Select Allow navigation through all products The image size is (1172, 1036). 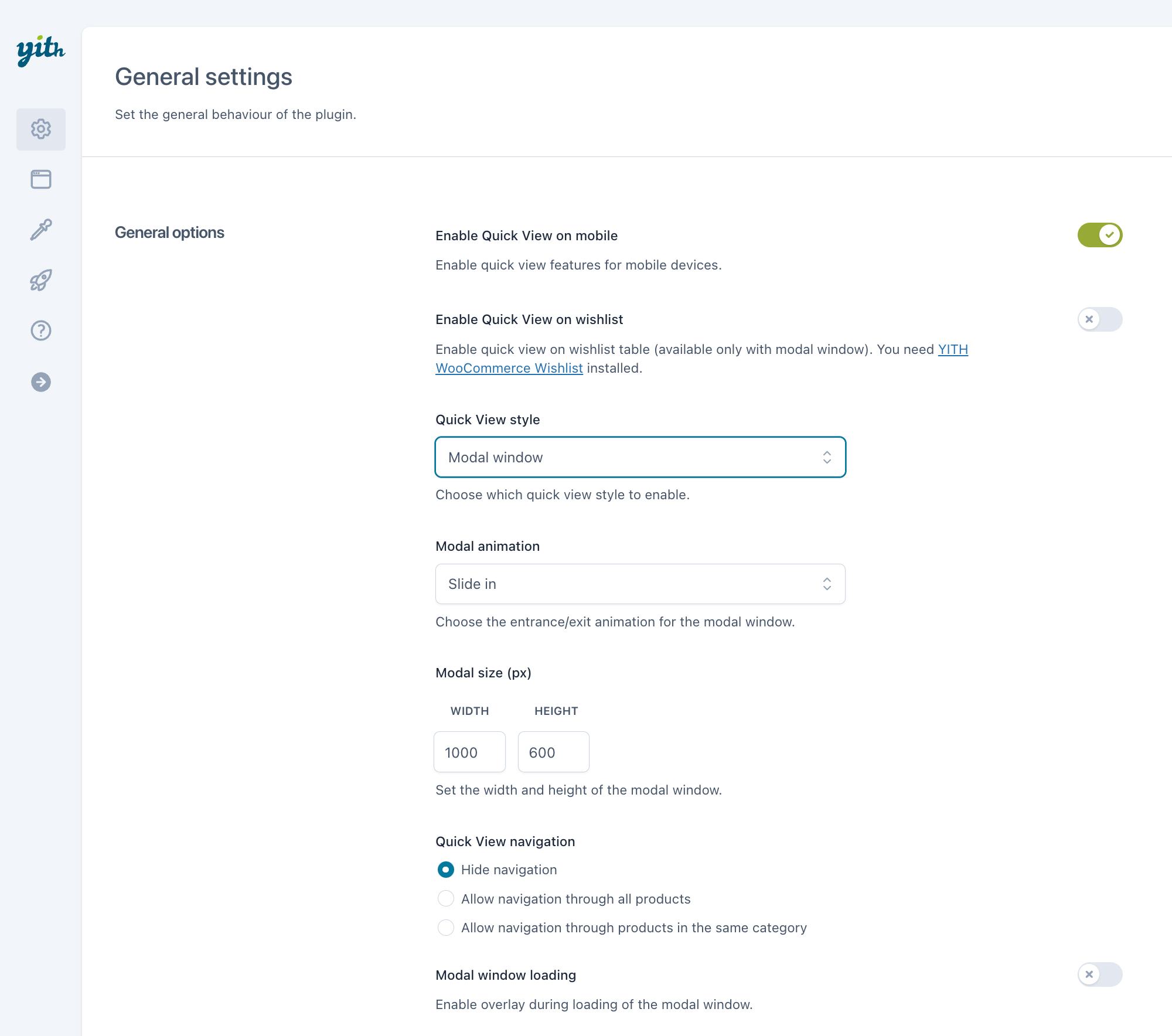pyautogui.click(x=446, y=898)
